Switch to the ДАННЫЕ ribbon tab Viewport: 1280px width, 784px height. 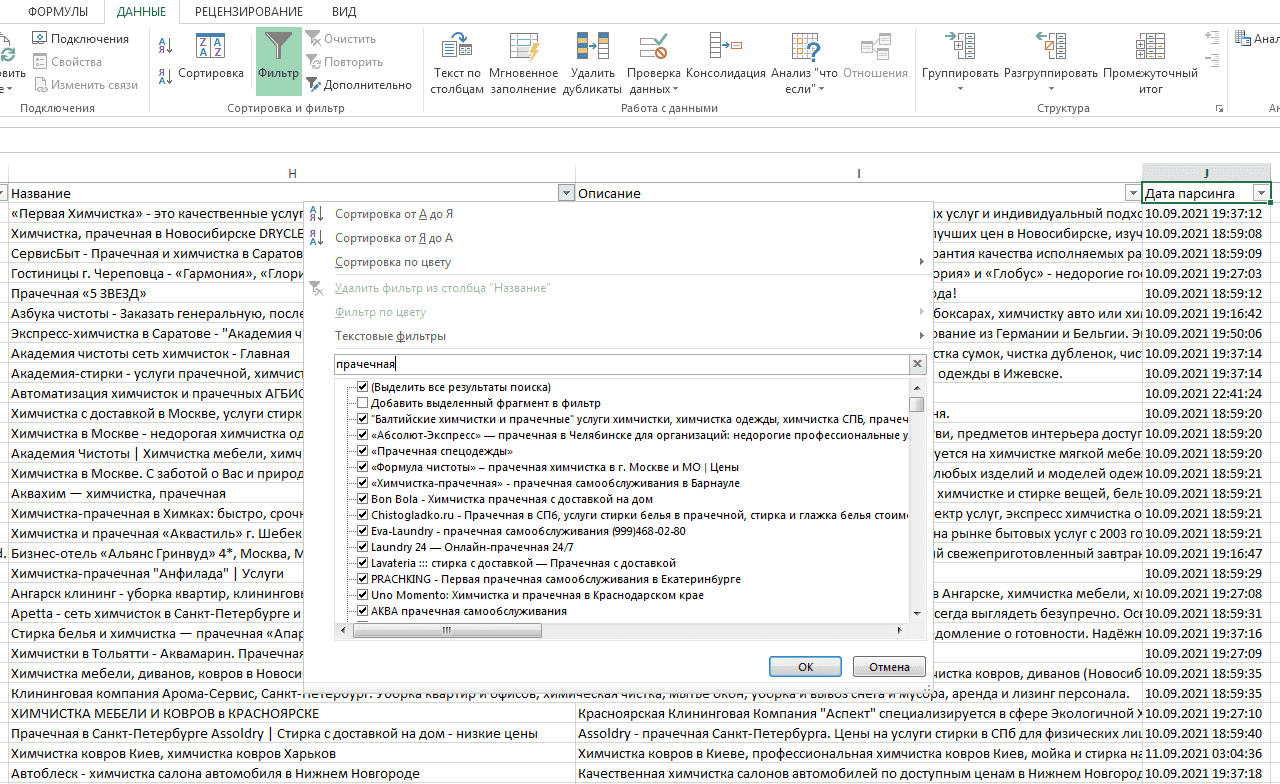(x=142, y=12)
